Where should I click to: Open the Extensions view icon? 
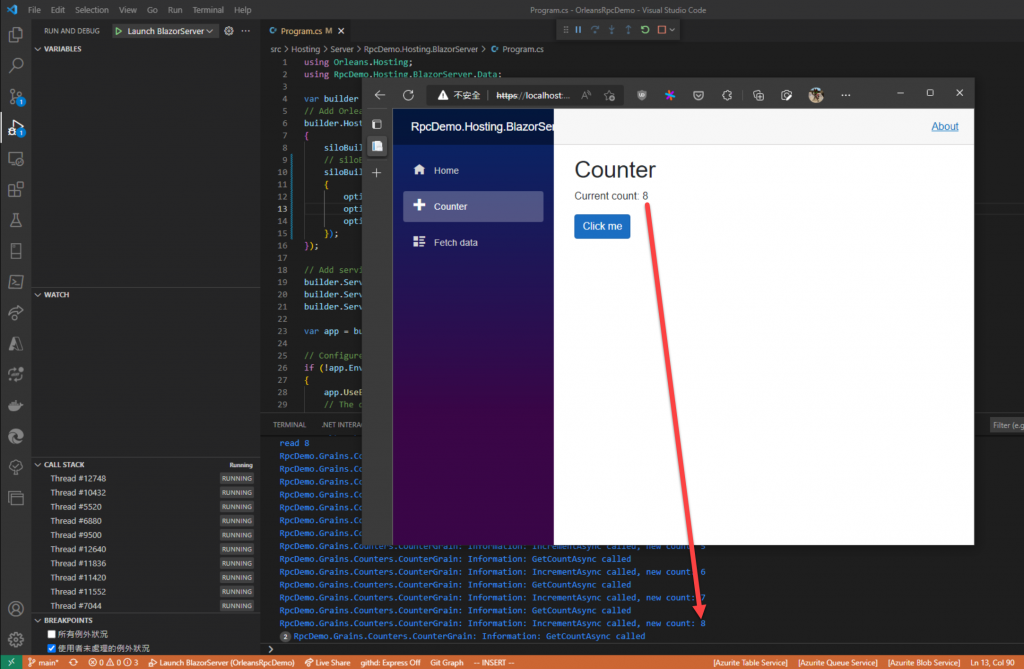16,190
